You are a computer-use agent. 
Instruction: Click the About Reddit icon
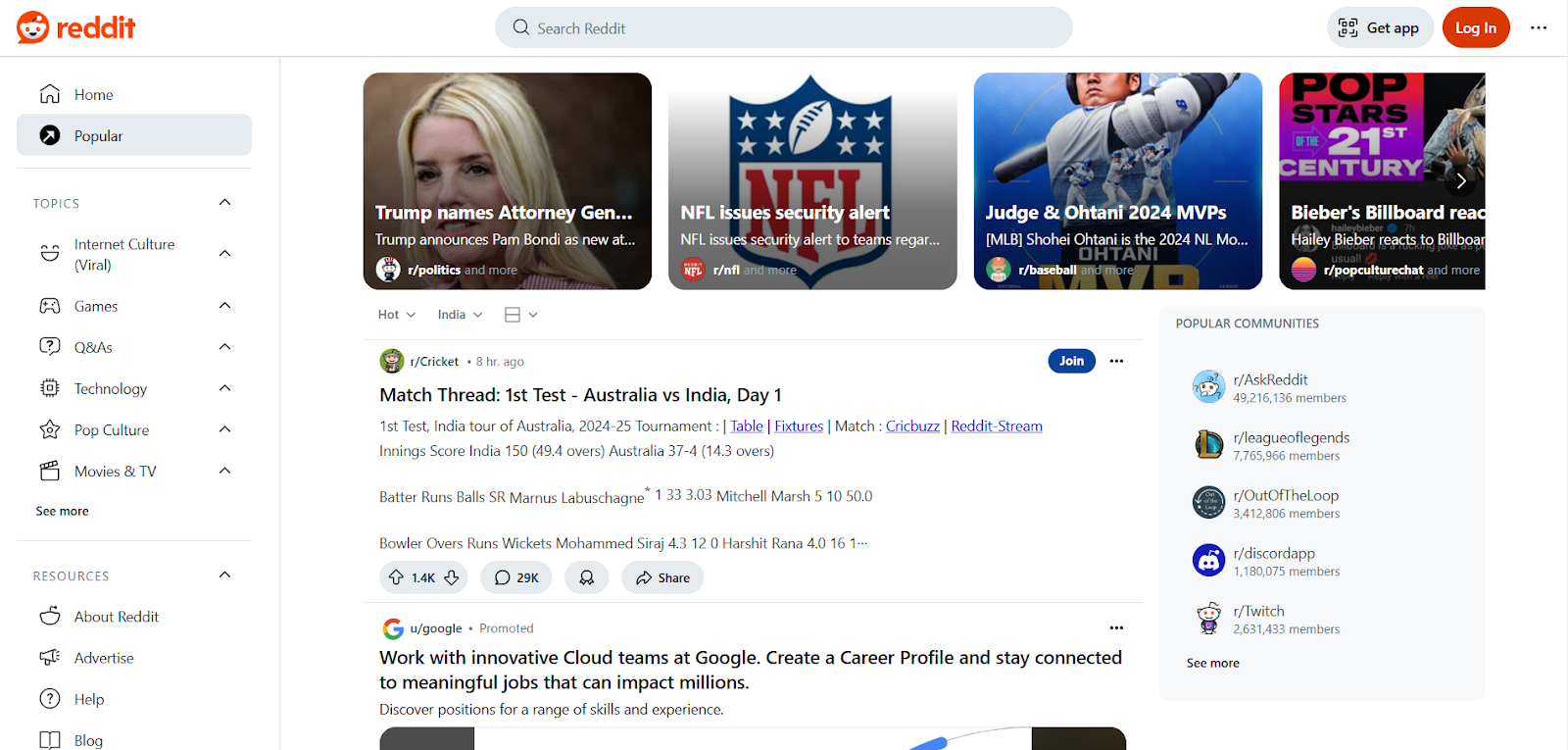50,616
